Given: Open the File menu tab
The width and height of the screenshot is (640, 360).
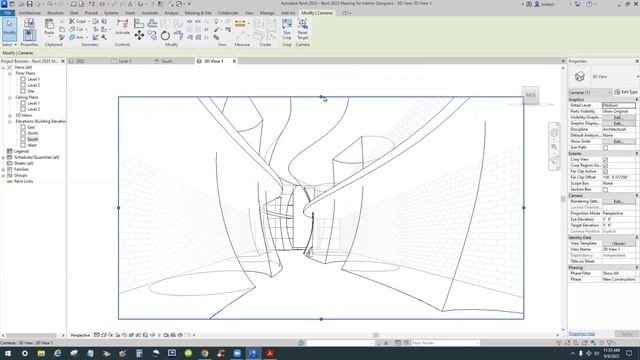Looking at the screenshot, I should click(x=7, y=13).
